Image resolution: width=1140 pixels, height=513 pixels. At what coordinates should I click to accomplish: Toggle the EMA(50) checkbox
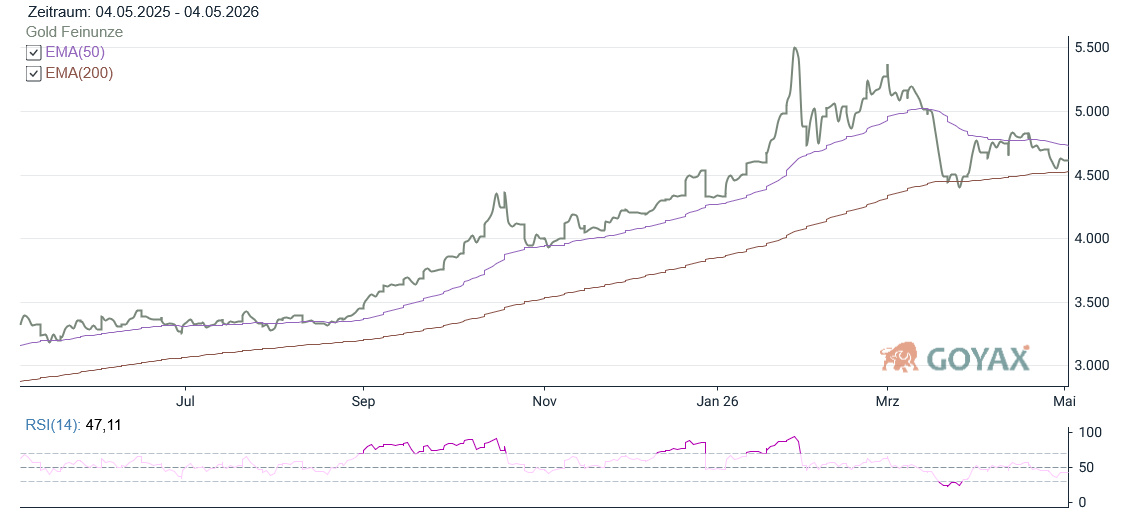click(x=33, y=52)
